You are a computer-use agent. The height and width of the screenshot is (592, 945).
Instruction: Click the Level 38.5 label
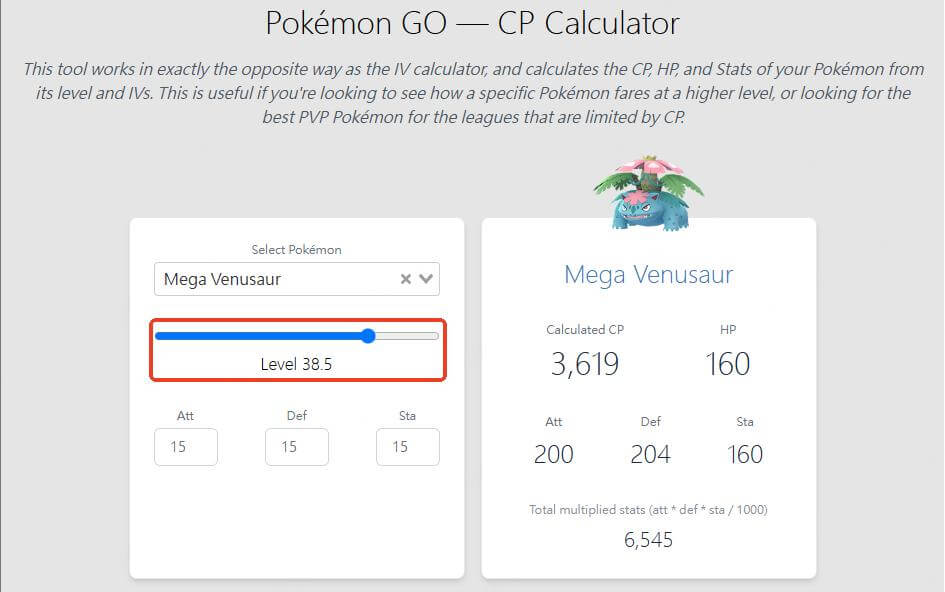click(296, 364)
